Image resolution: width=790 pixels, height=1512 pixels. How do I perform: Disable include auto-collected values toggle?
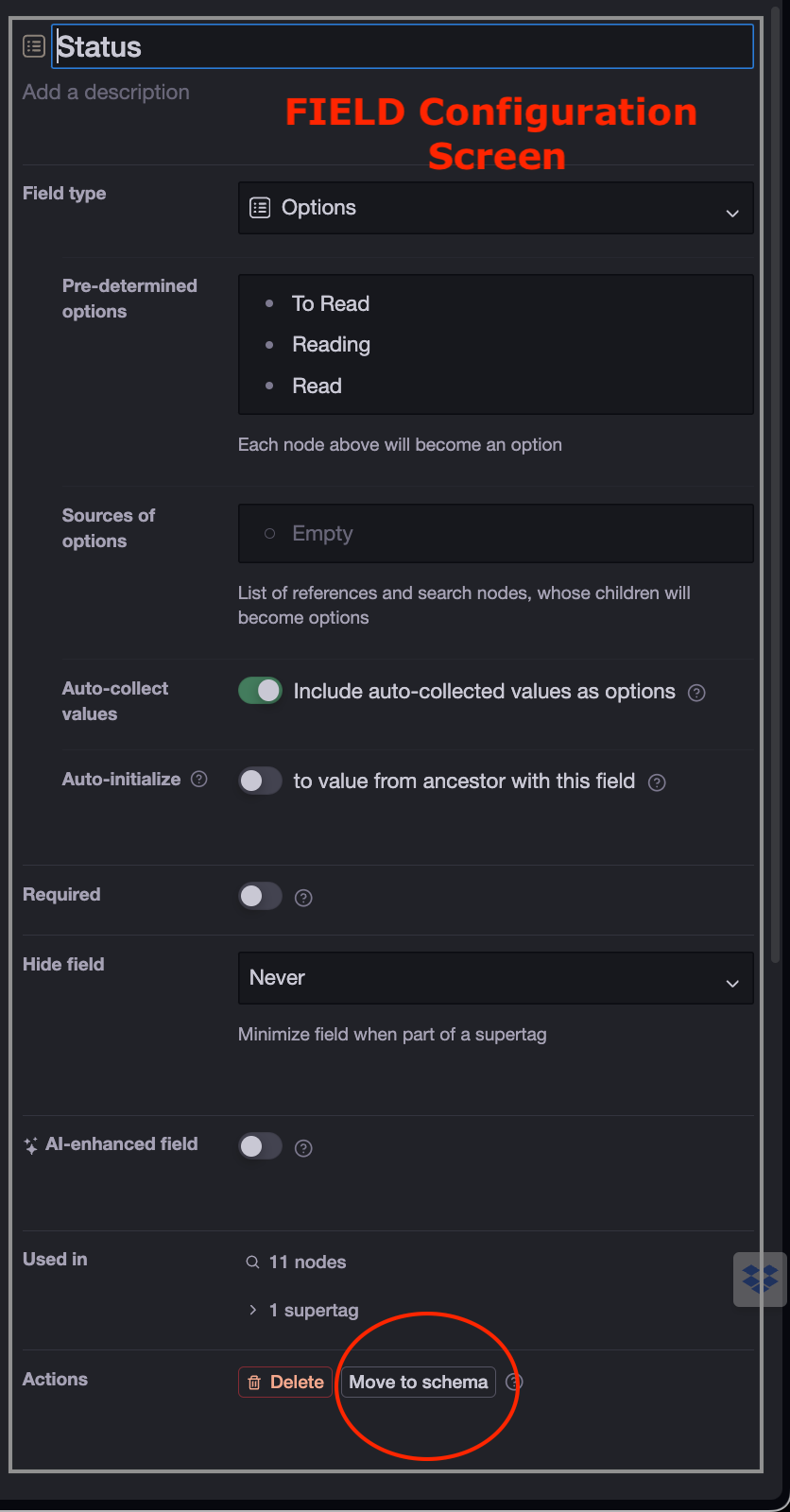(x=260, y=691)
